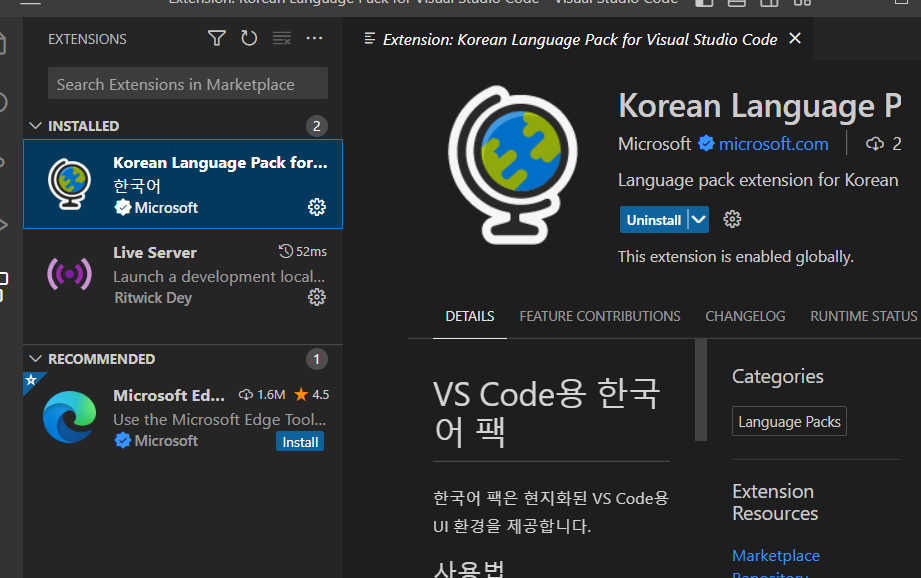Select the Microsoft Edge Tools recommended entry
Viewport: 921px width, 578px height.
[x=183, y=417]
